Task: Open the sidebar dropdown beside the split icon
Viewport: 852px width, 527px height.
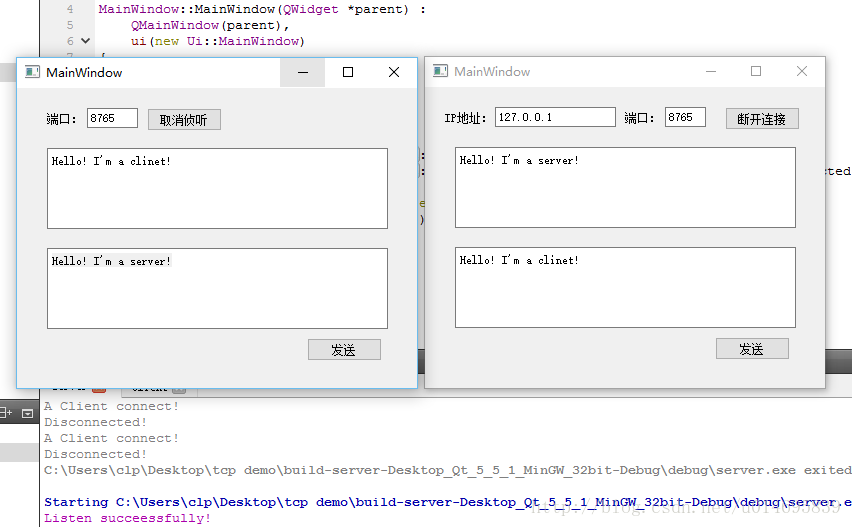Action: (x=27, y=412)
